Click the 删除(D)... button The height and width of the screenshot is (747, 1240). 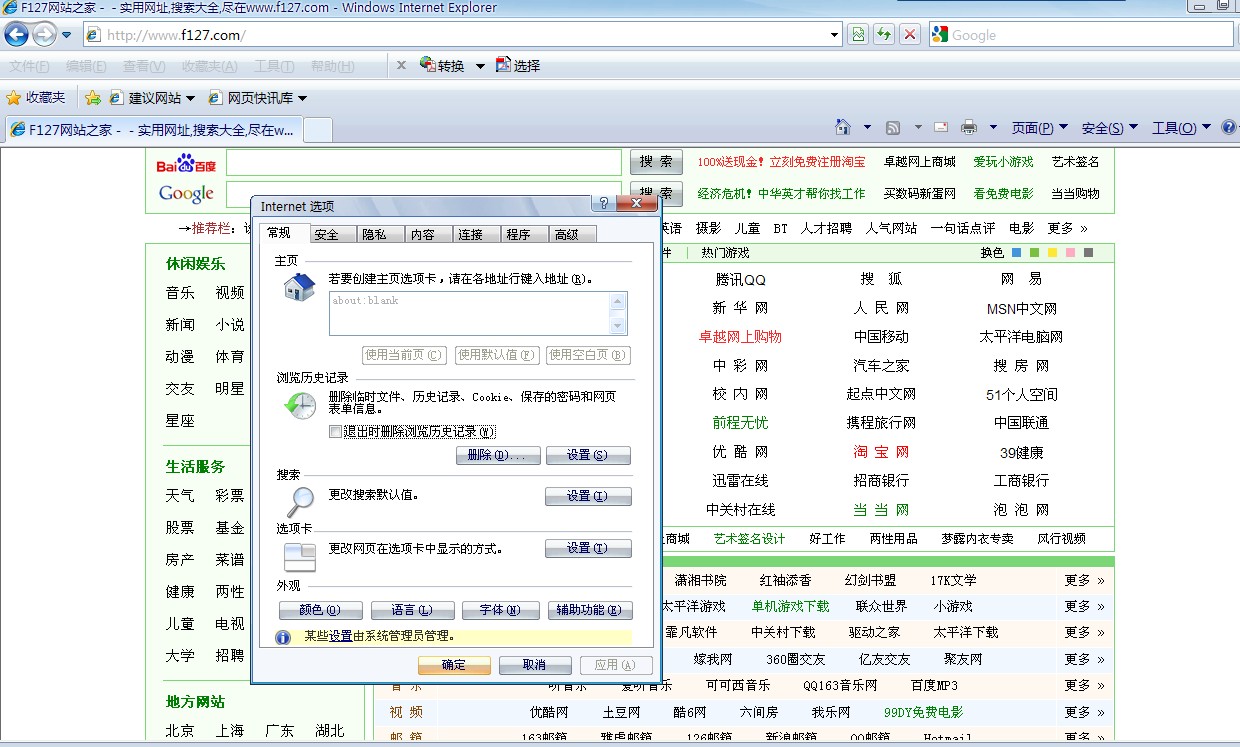tap(498, 456)
